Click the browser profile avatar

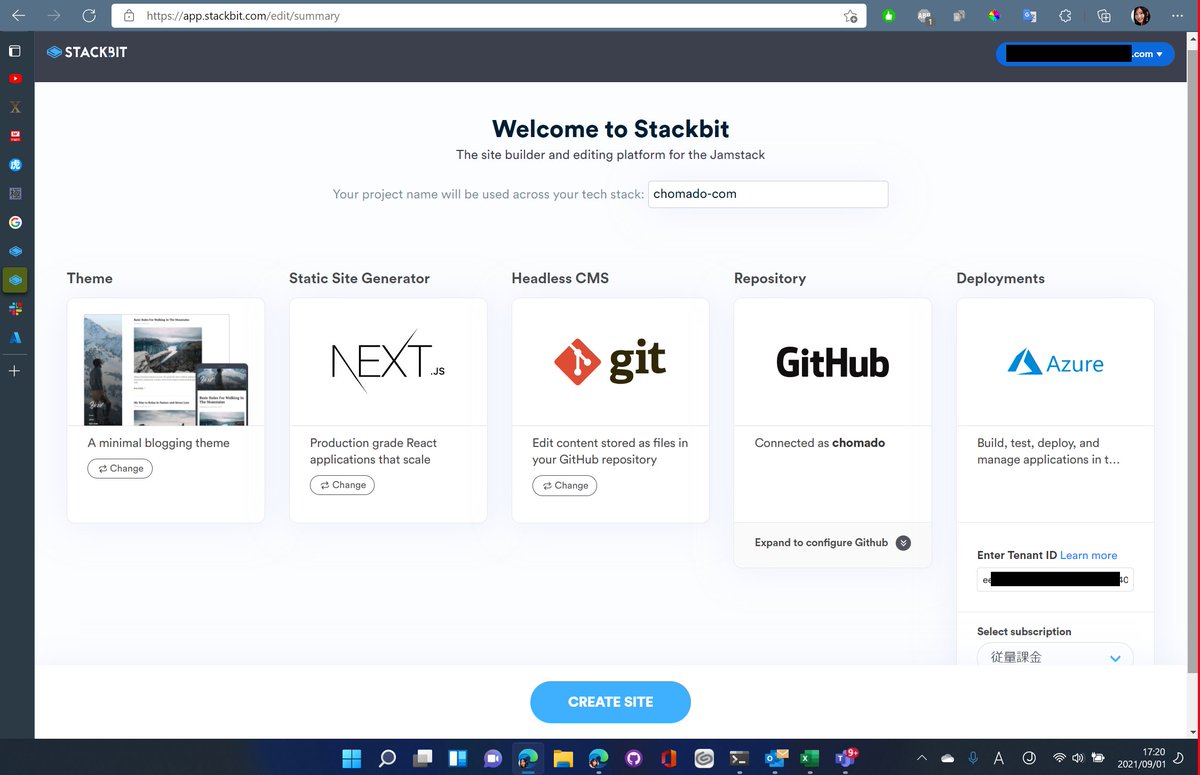point(1140,16)
